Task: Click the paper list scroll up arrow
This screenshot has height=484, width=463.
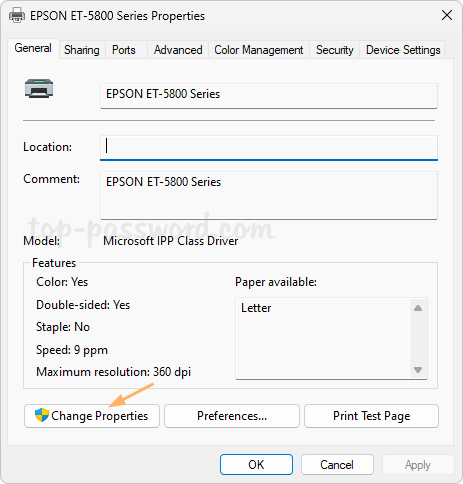Action: [418, 308]
